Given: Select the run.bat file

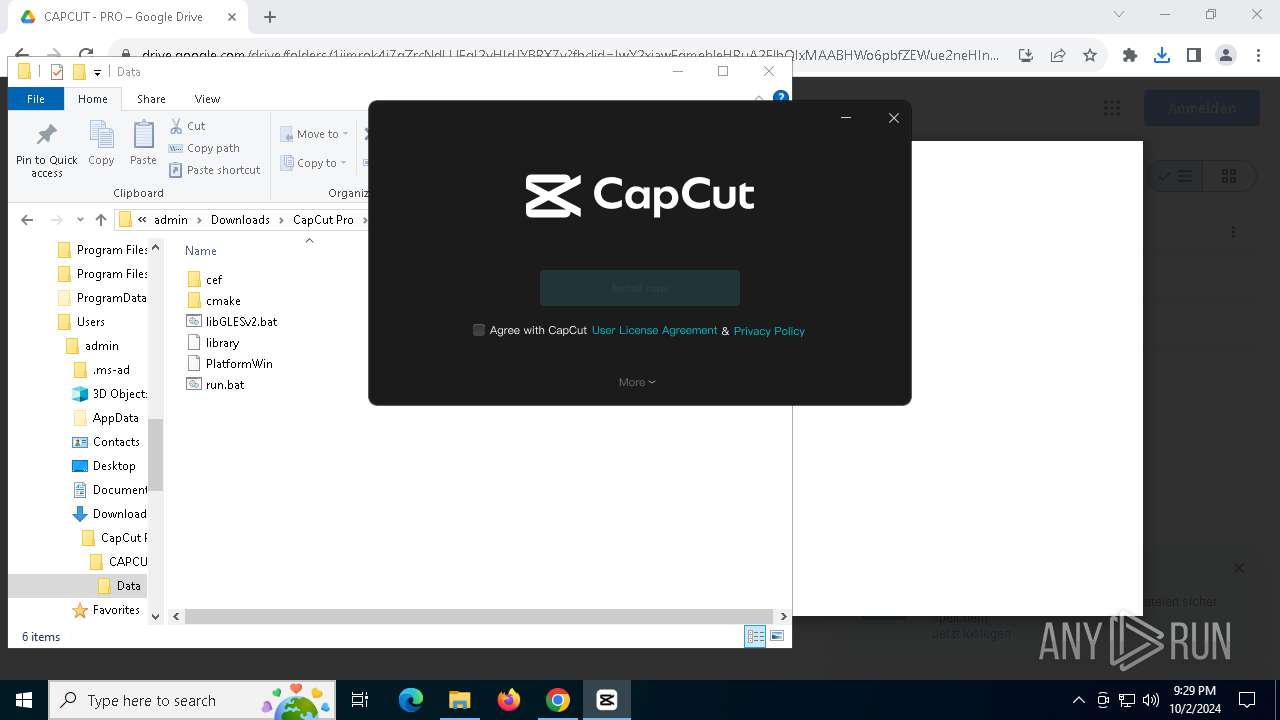Looking at the screenshot, I should click(x=215, y=385).
